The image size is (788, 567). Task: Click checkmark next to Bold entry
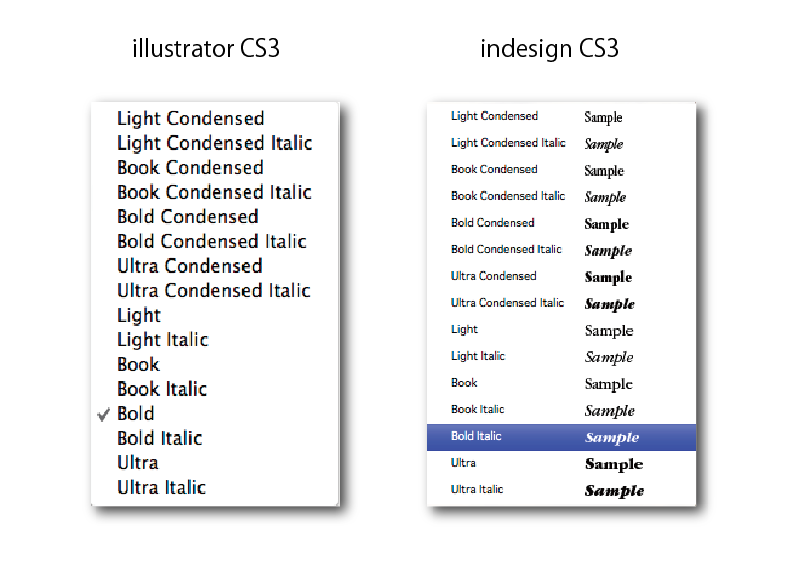104,415
